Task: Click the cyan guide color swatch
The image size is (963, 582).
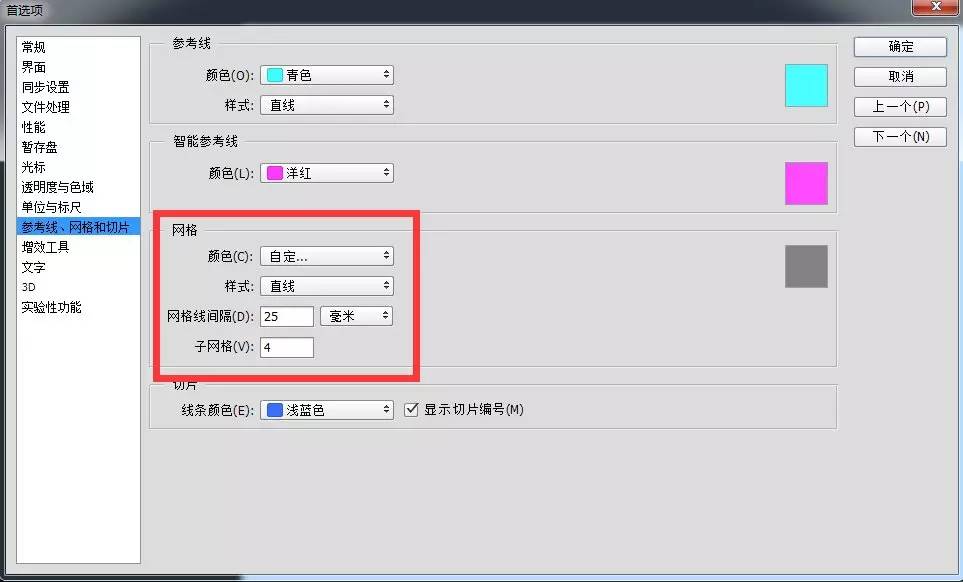Action: (806, 85)
